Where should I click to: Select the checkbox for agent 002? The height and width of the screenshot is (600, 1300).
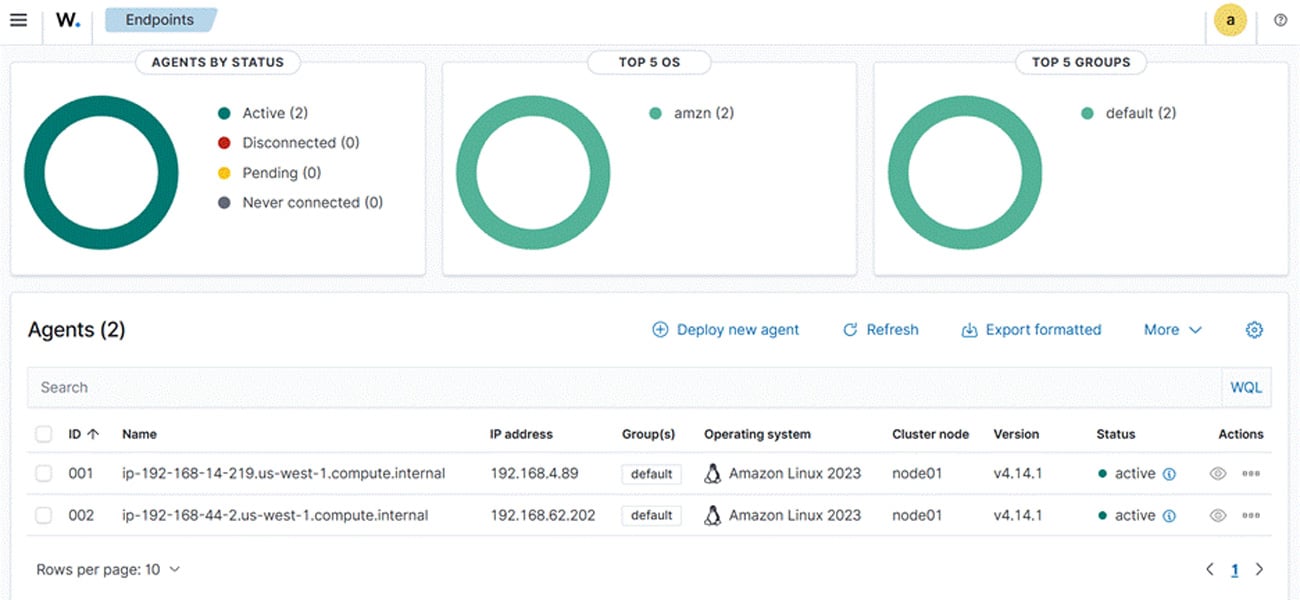click(43, 515)
